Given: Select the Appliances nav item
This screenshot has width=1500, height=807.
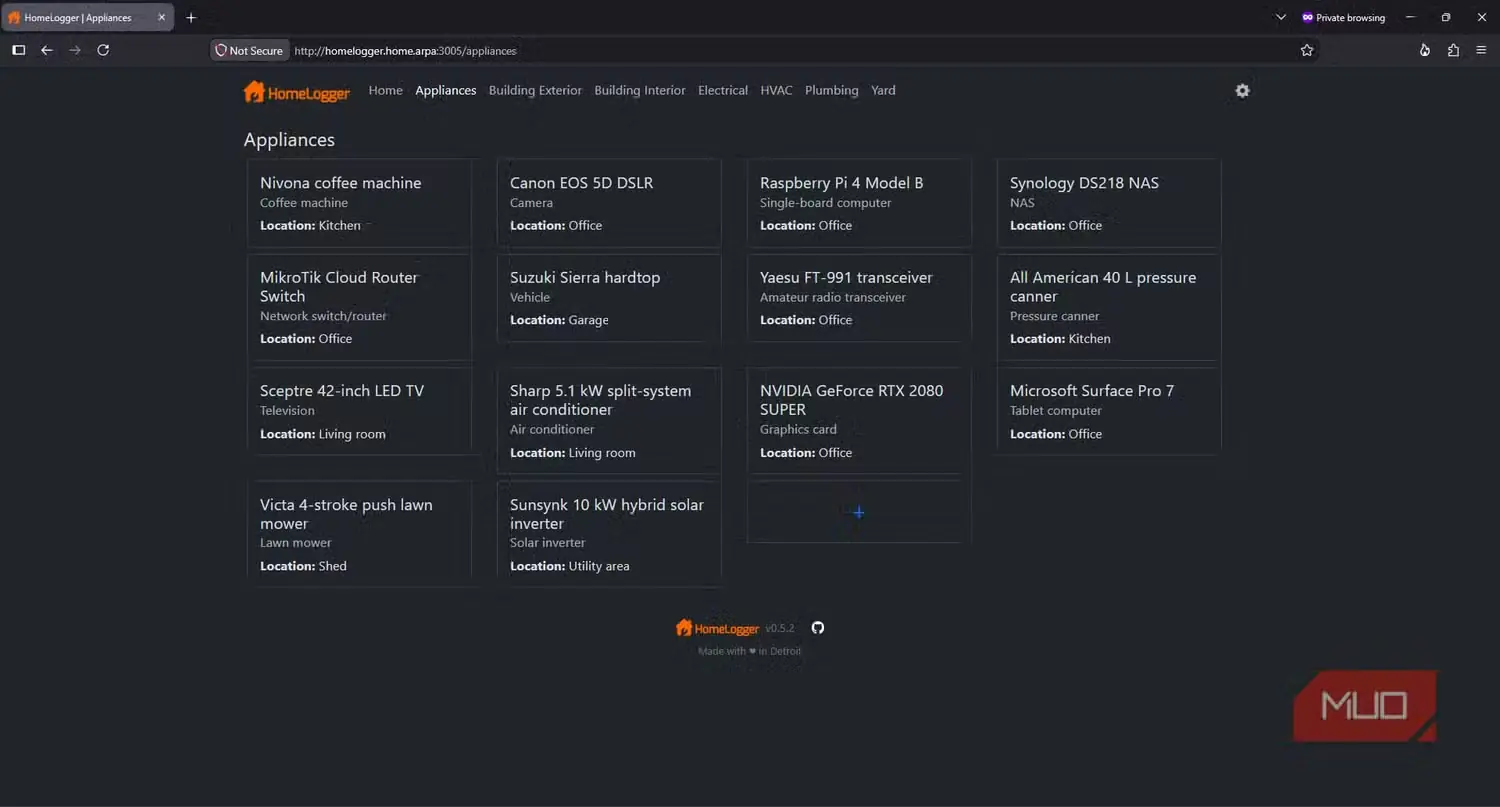Looking at the screenshot, I should (446, 90).
